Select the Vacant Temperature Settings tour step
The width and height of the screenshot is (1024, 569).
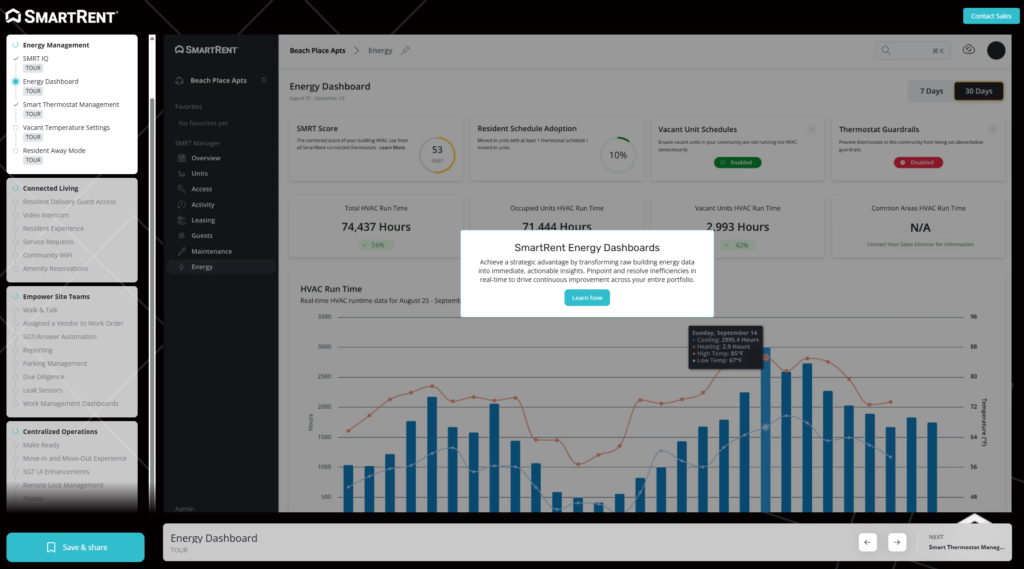click(x=66, y=128)
